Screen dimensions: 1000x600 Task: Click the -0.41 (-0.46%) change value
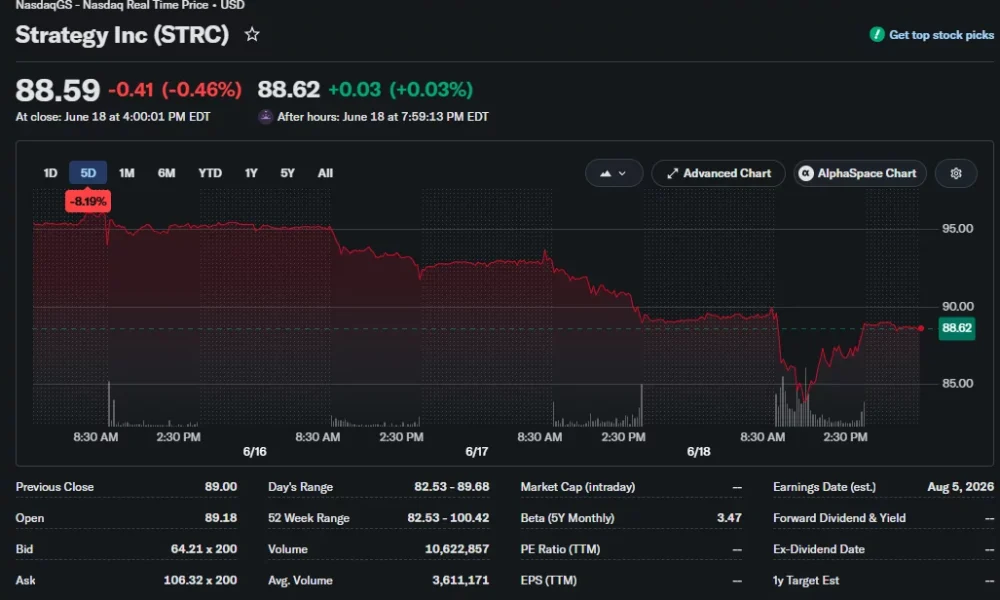tap(175, 90)
